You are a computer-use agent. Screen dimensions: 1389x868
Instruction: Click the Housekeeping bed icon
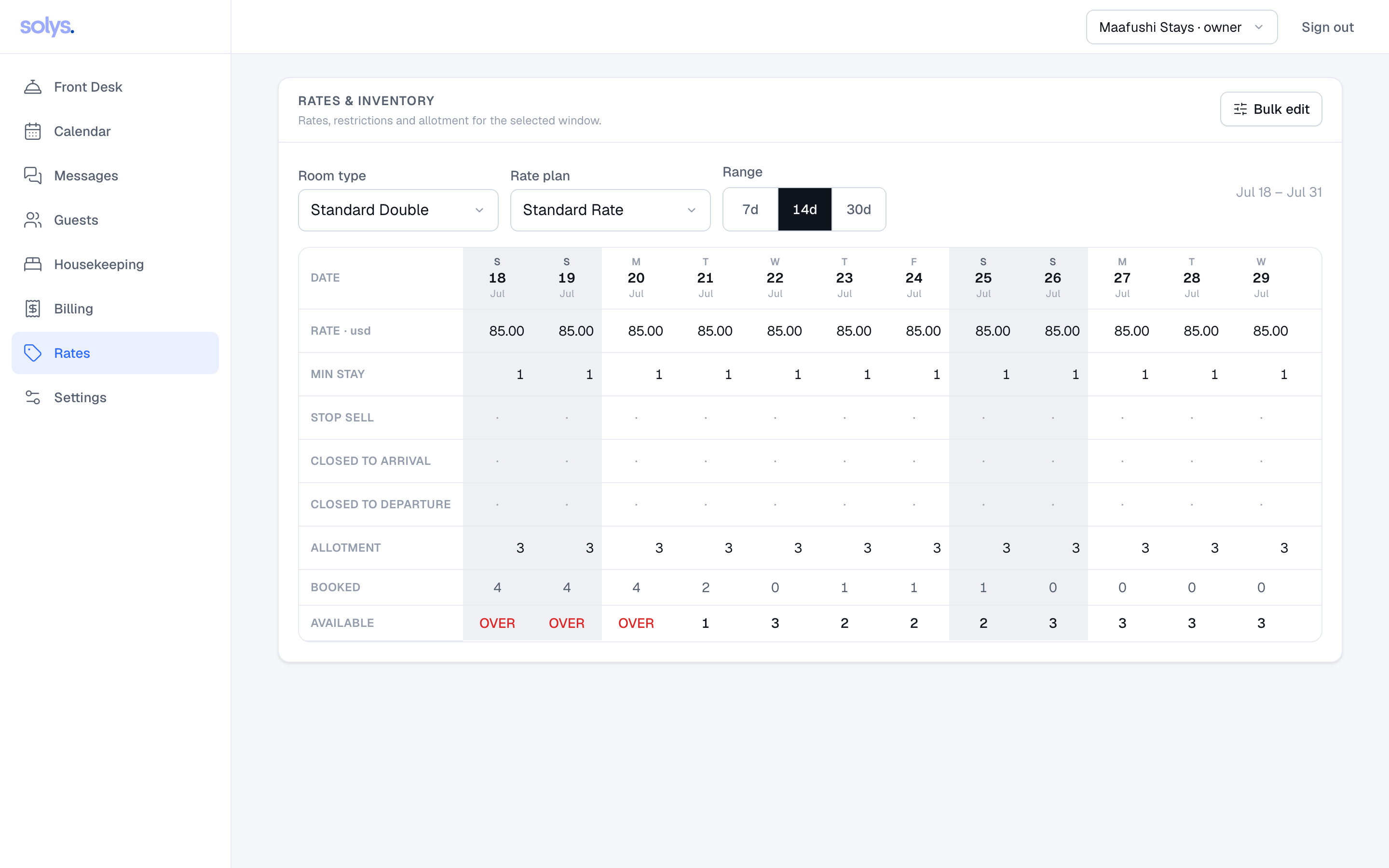[x=33, y=264]
